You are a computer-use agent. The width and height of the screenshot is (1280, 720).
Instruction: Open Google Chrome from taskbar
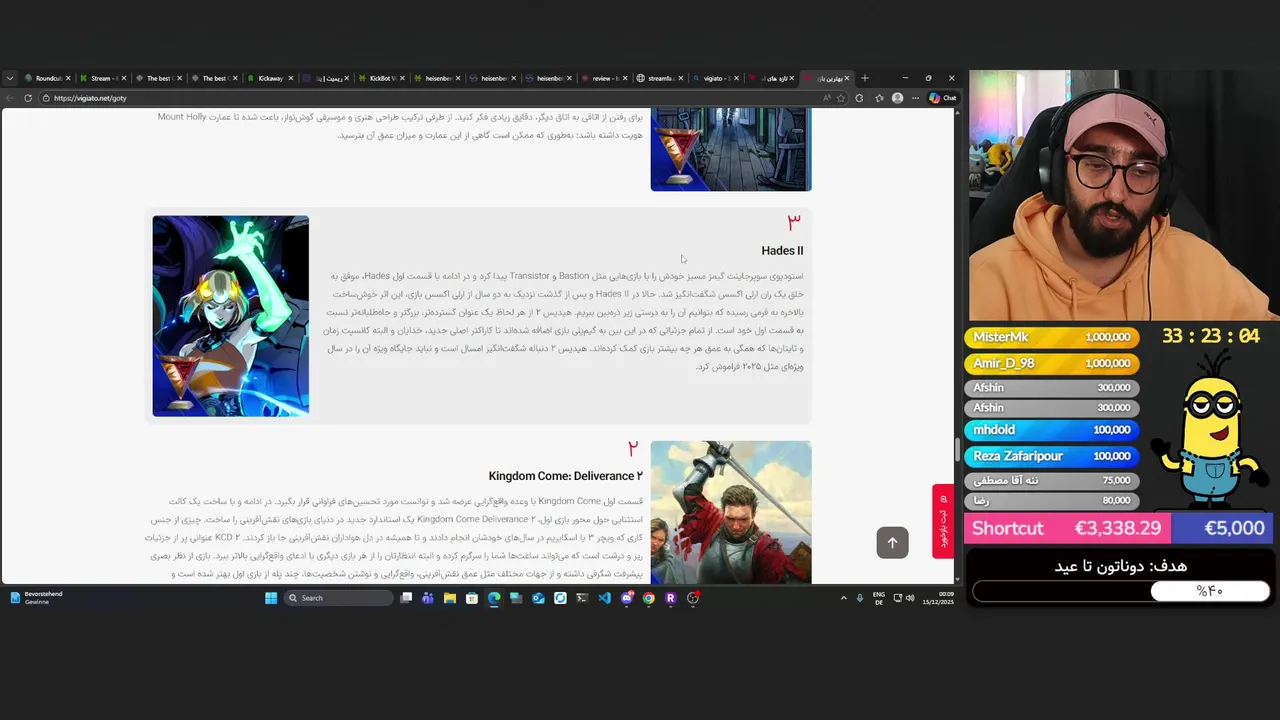coord(649,598)
